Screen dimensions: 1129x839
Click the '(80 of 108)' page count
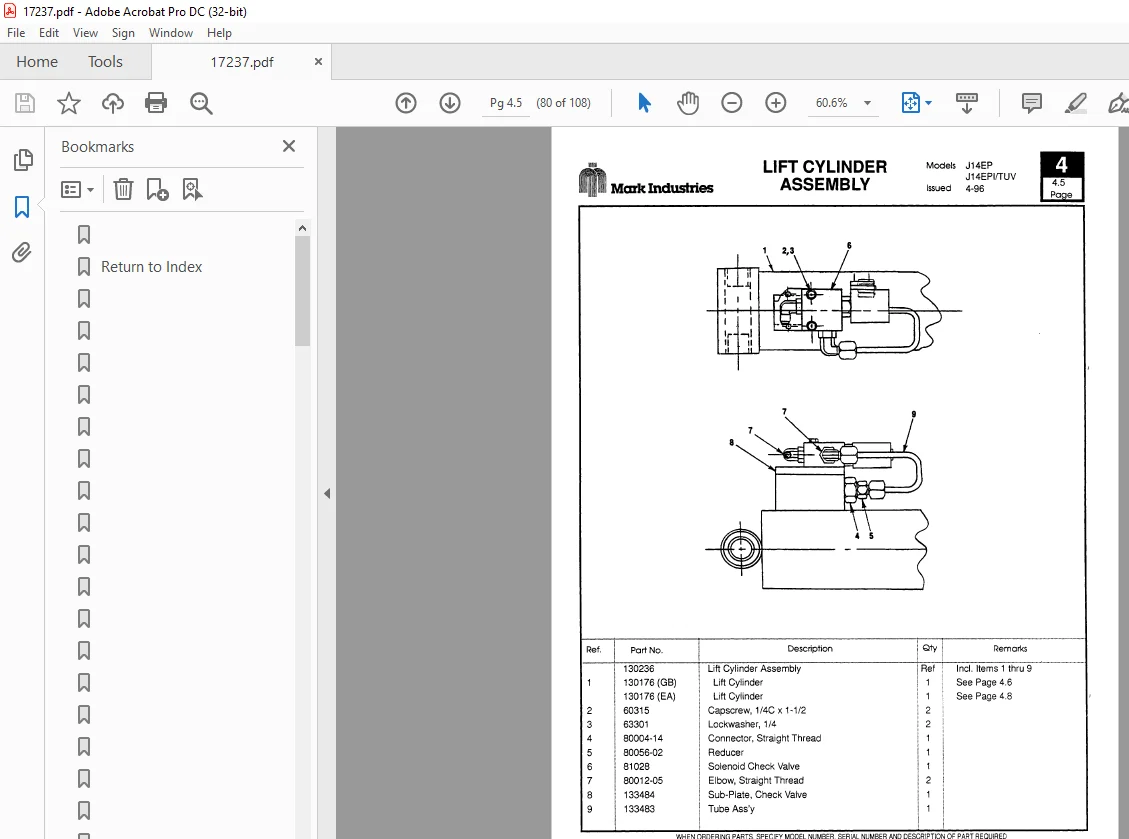(x=563, y=103)
